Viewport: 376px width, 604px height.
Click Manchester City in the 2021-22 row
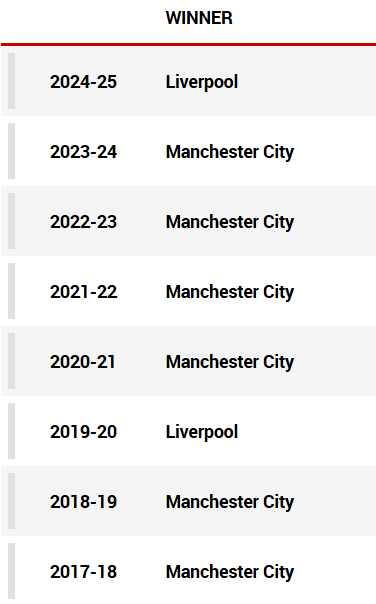click(x=230, y=293)
